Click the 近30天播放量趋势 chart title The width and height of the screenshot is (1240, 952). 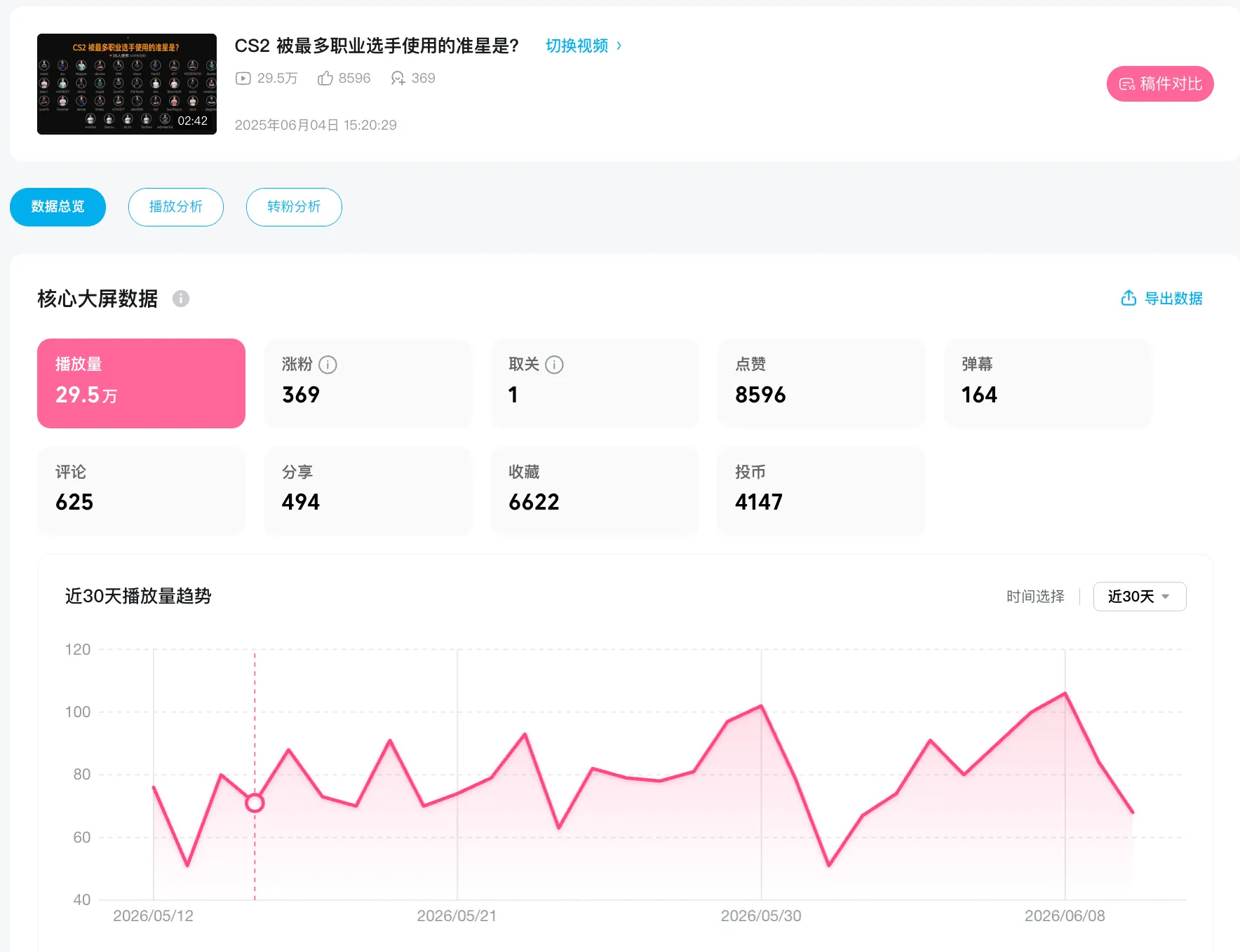(138, 596)
